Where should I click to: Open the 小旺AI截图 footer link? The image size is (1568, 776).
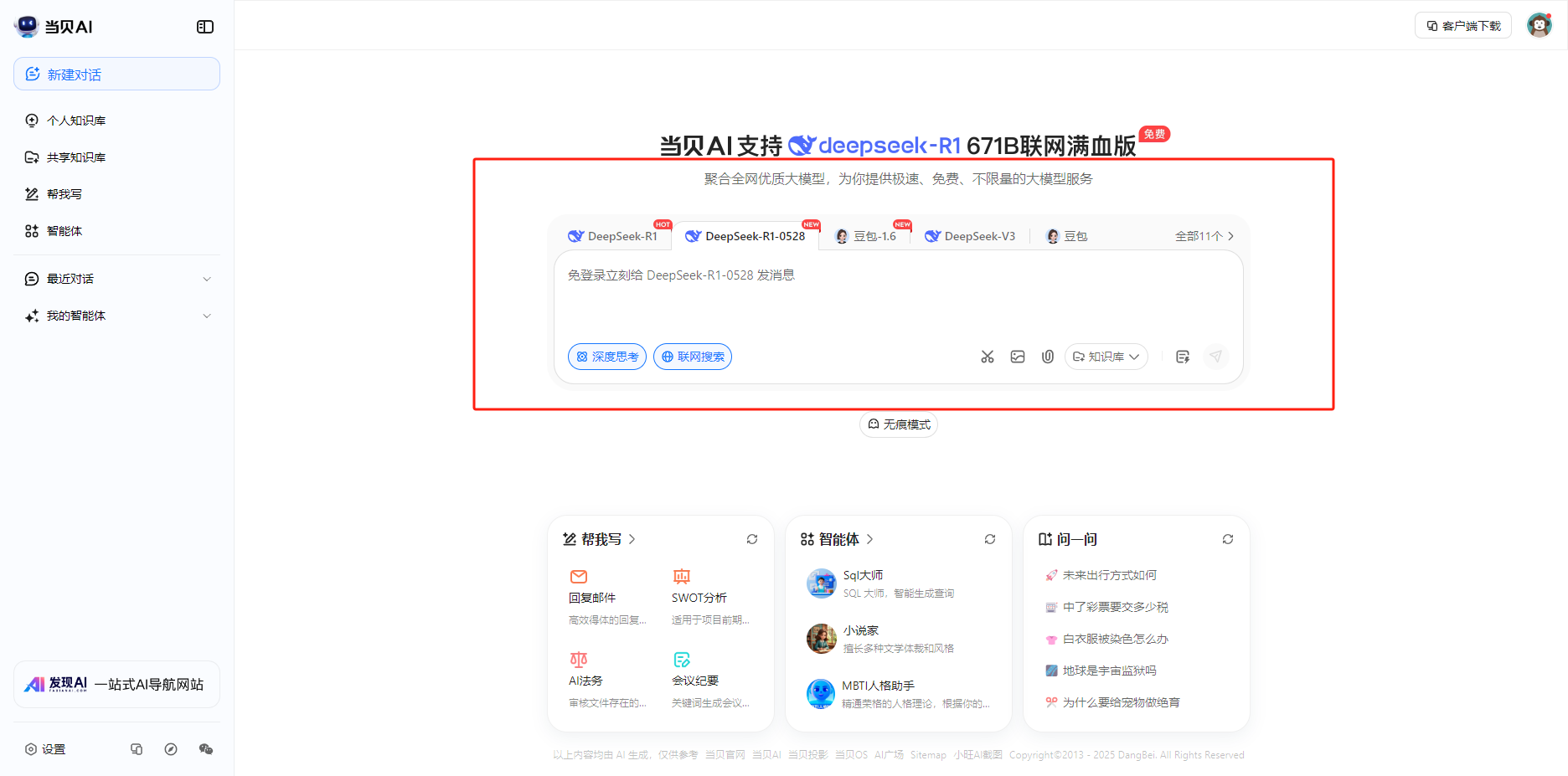click(977, 755)
